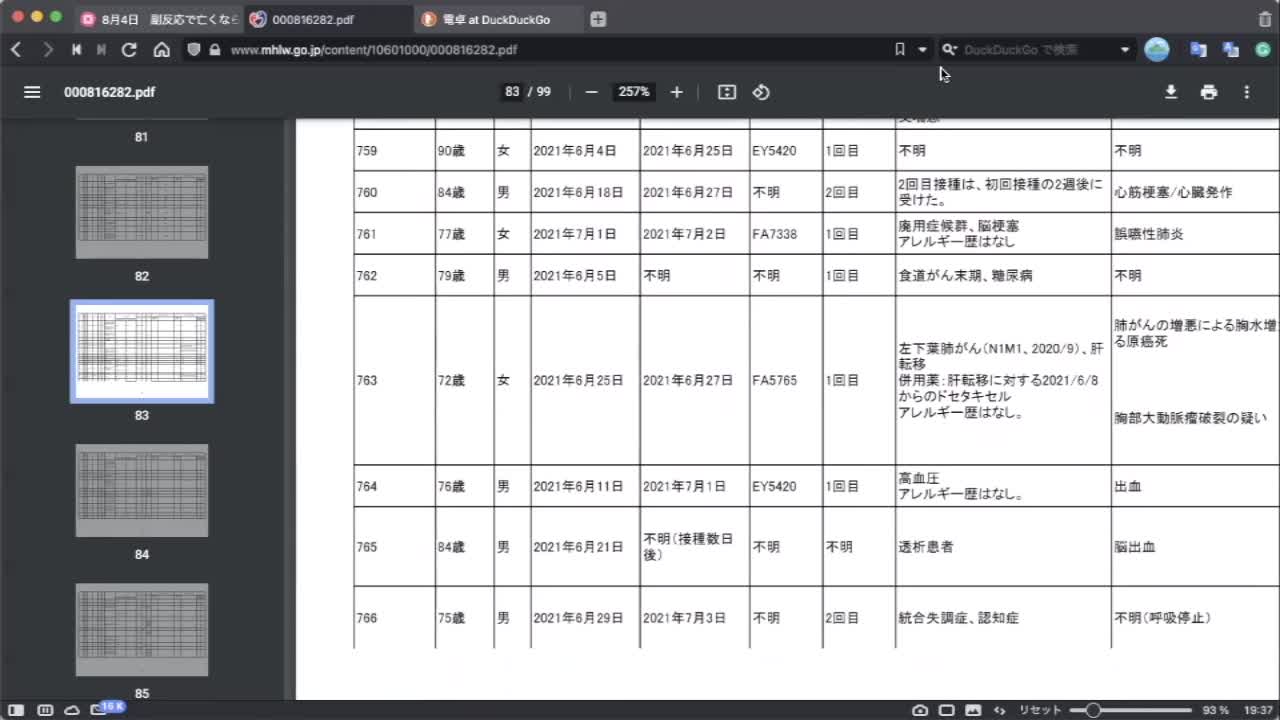Show site info padlock
Viewport: 1280px width, 720px height.
point(214,49)
